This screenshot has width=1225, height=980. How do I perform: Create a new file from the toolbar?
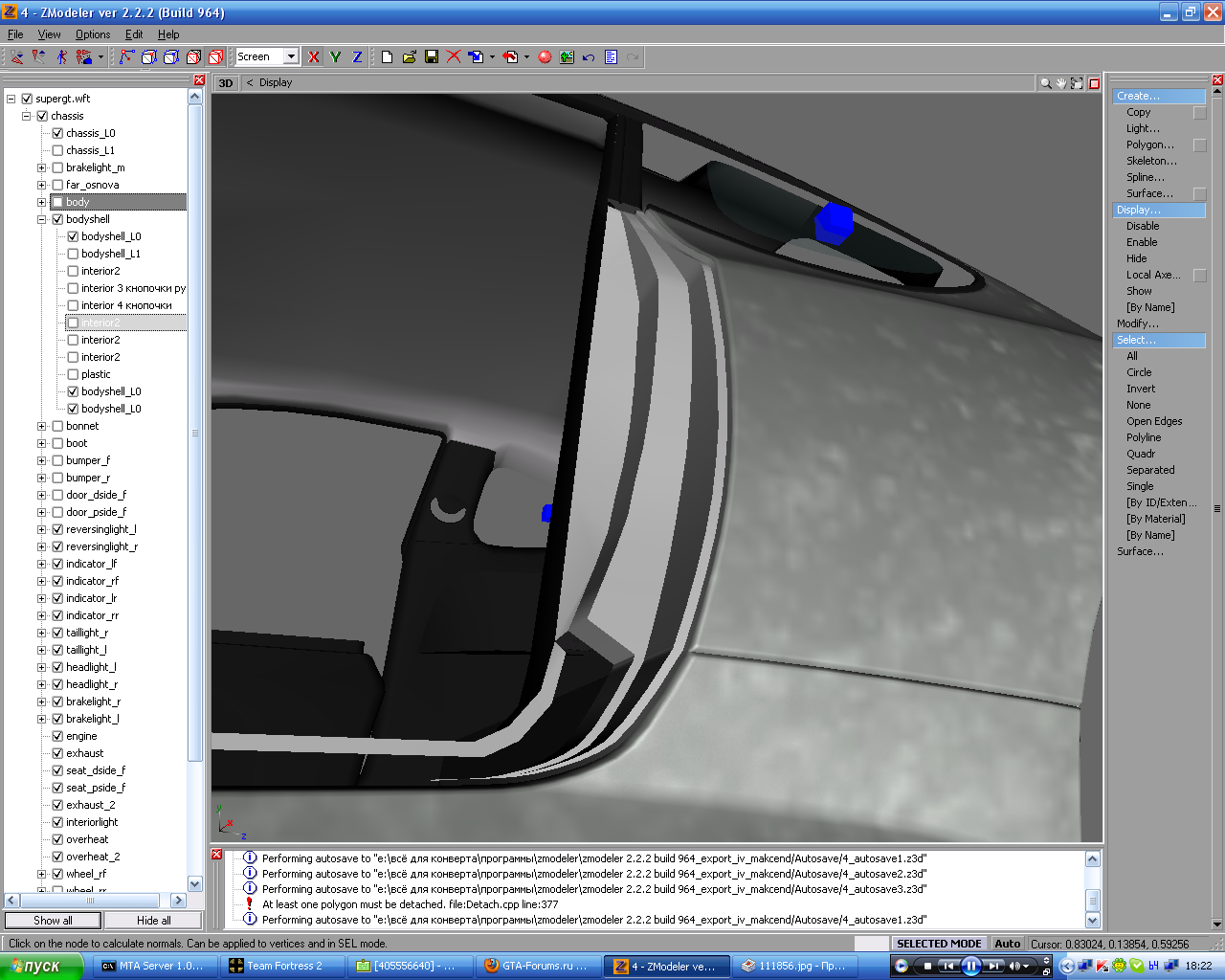387,57
